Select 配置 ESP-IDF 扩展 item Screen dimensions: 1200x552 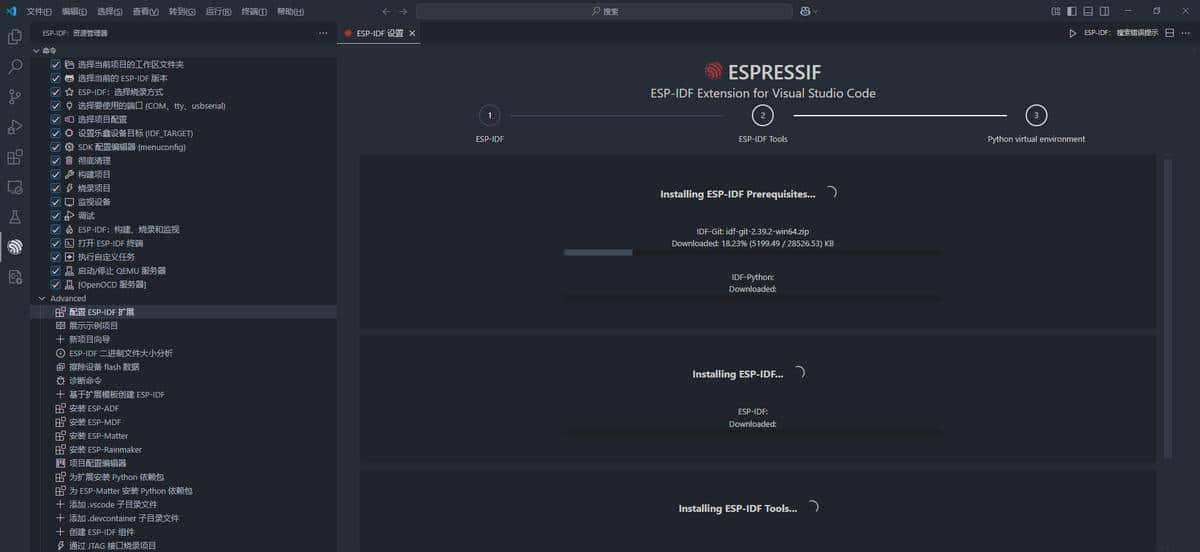coord(183,312)
